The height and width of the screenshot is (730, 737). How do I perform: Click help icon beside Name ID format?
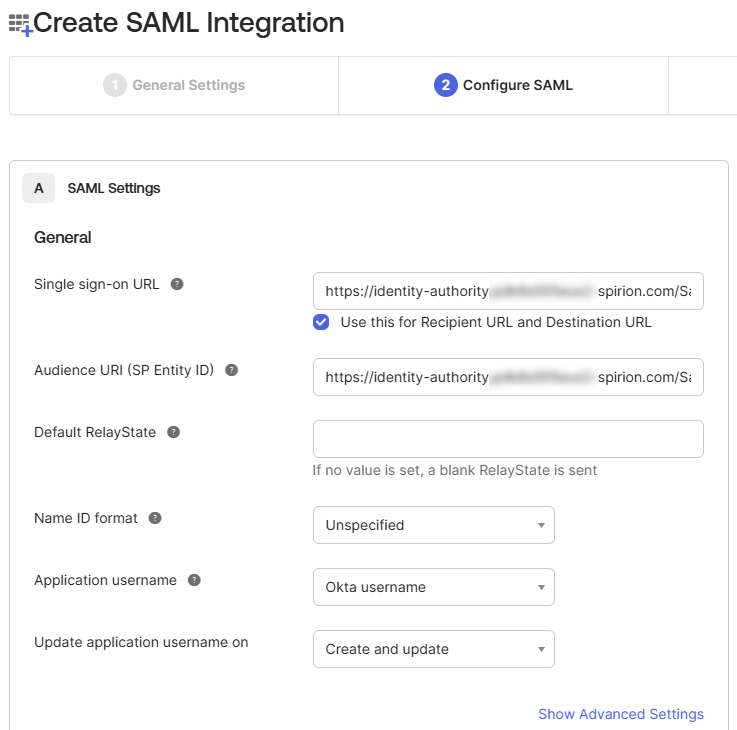pos(155,518)
